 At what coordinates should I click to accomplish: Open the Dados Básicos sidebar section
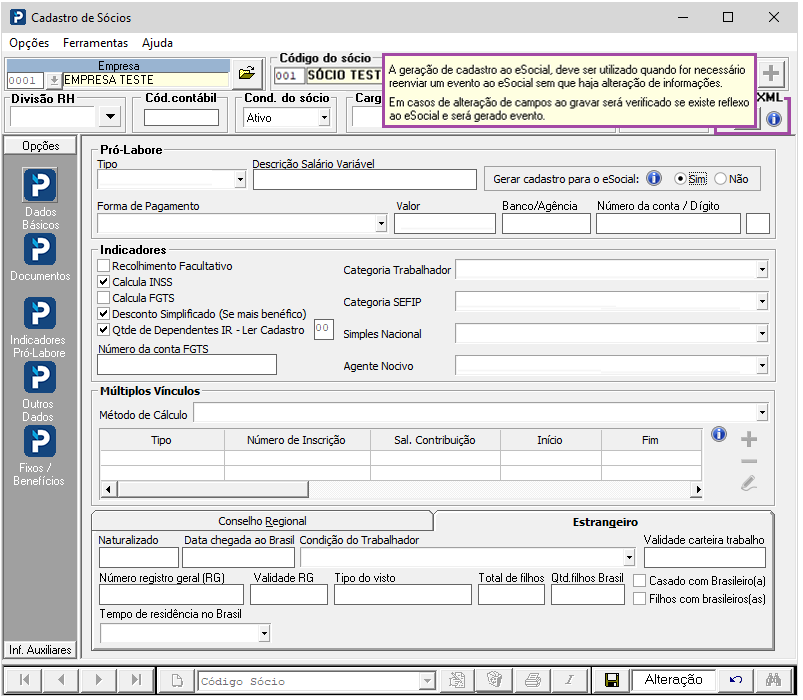[40, 199]
